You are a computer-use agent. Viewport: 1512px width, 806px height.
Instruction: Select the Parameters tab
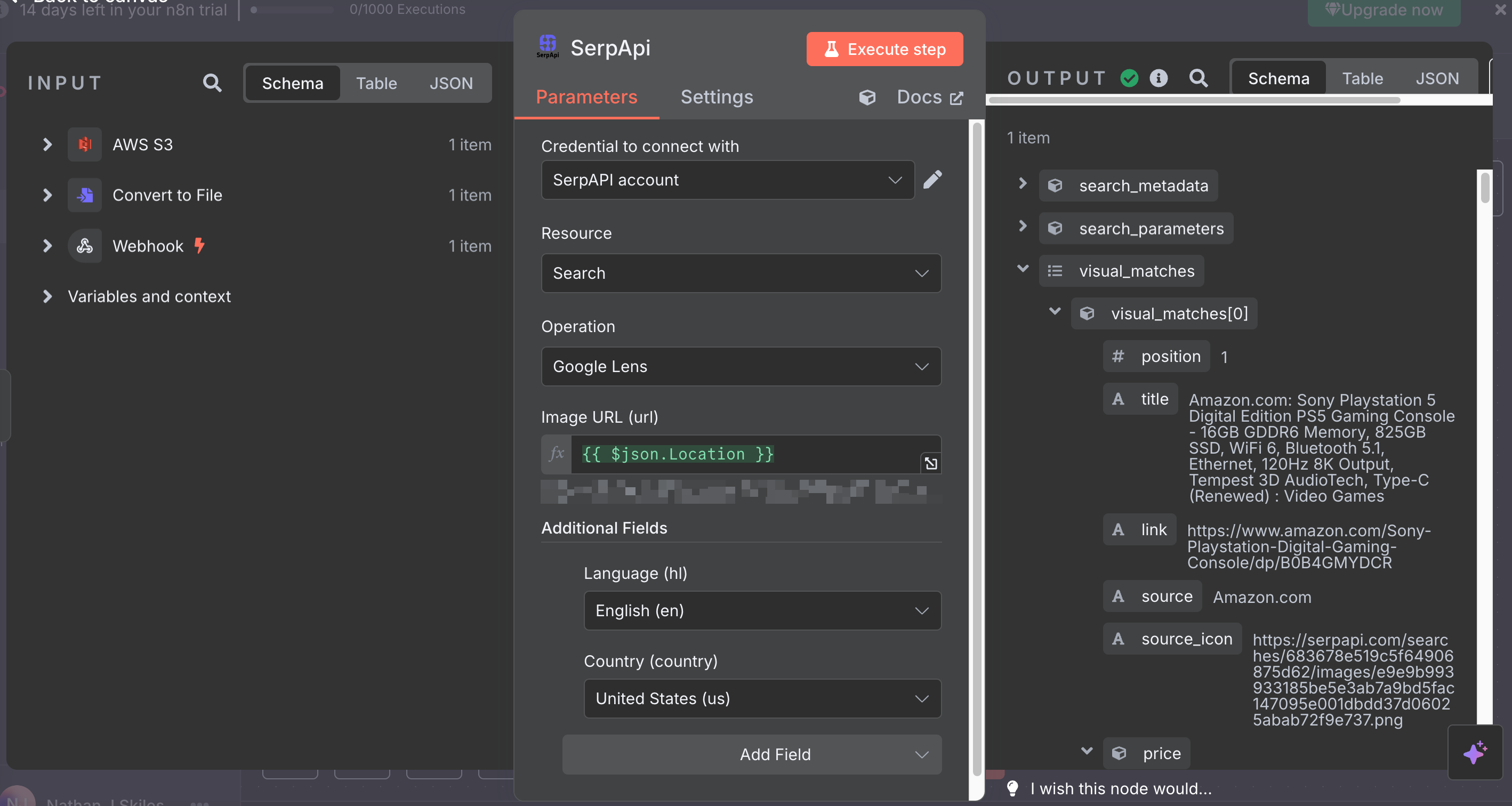(x=586, y=97)
